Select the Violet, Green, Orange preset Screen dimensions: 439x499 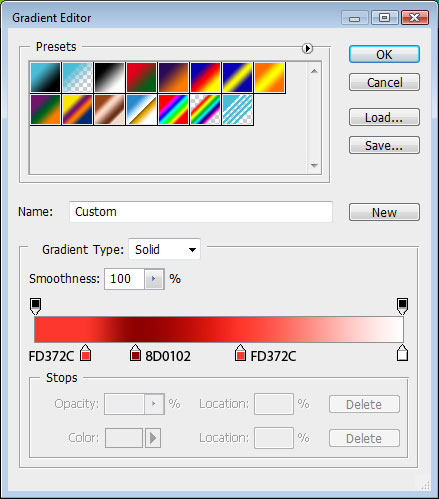tap(45, 109)
